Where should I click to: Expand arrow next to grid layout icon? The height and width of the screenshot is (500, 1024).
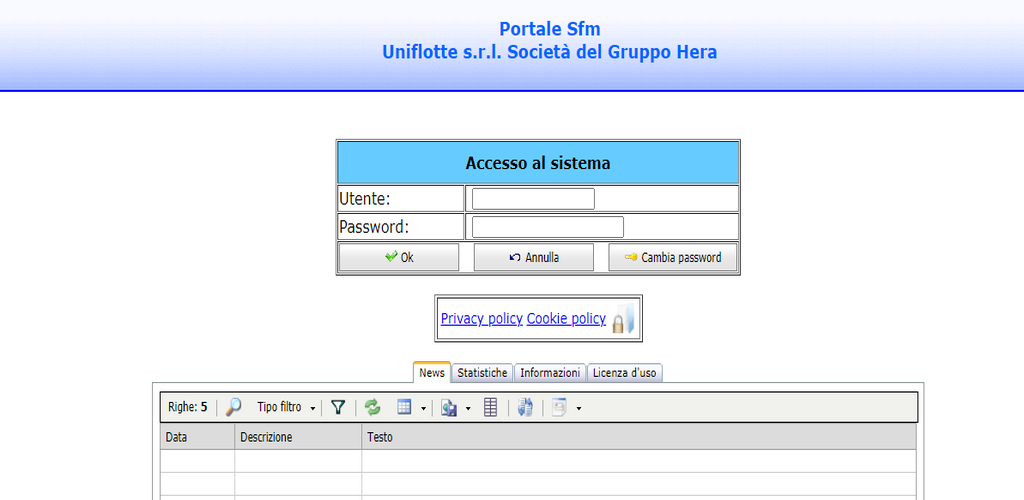point(423,409)
